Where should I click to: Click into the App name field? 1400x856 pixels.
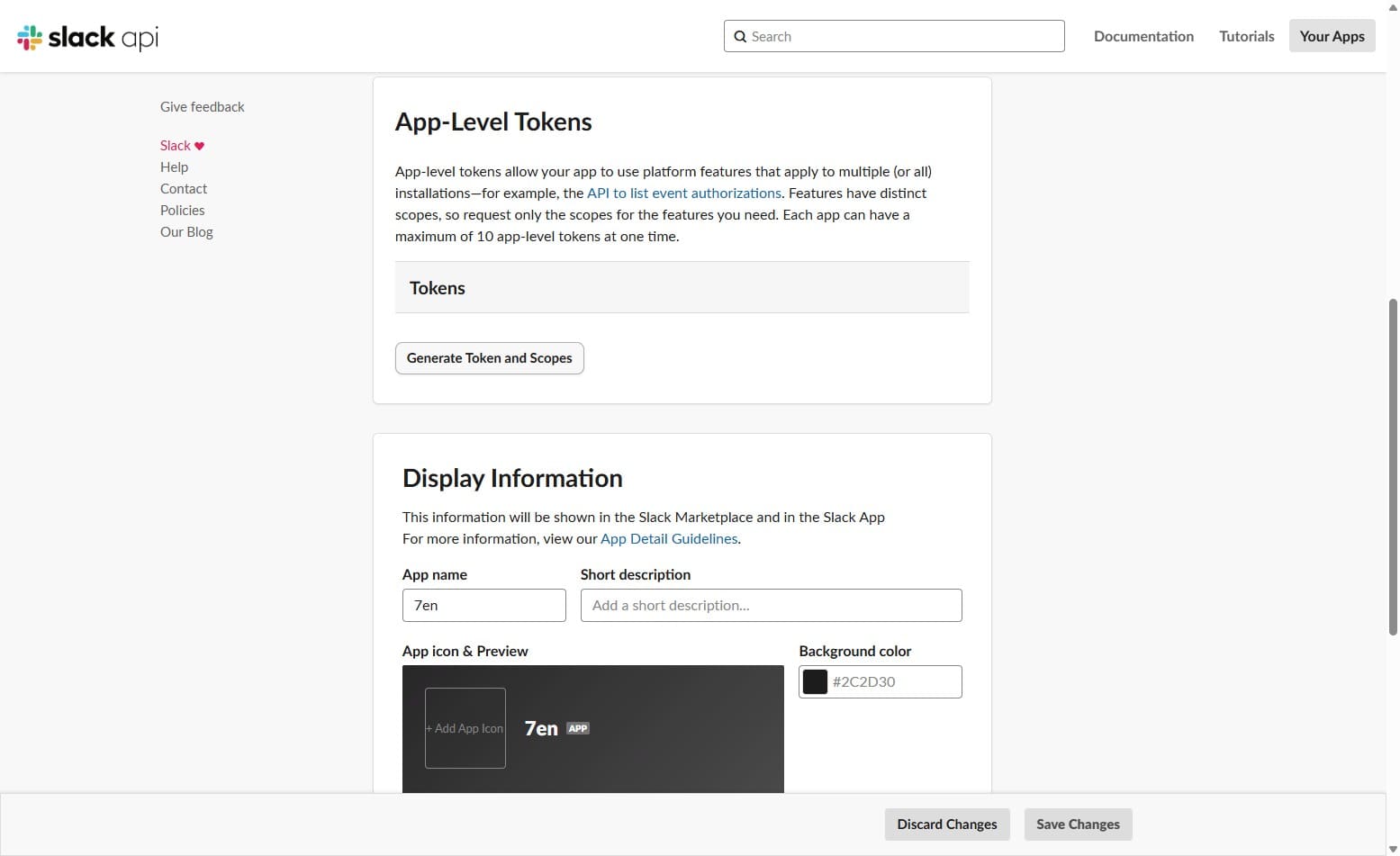coord(484,605)
